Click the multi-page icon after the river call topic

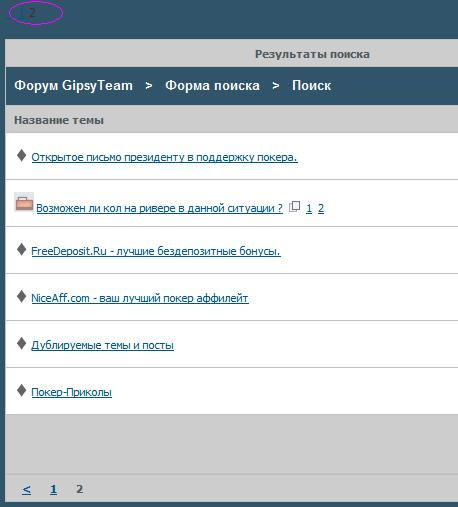294,207
